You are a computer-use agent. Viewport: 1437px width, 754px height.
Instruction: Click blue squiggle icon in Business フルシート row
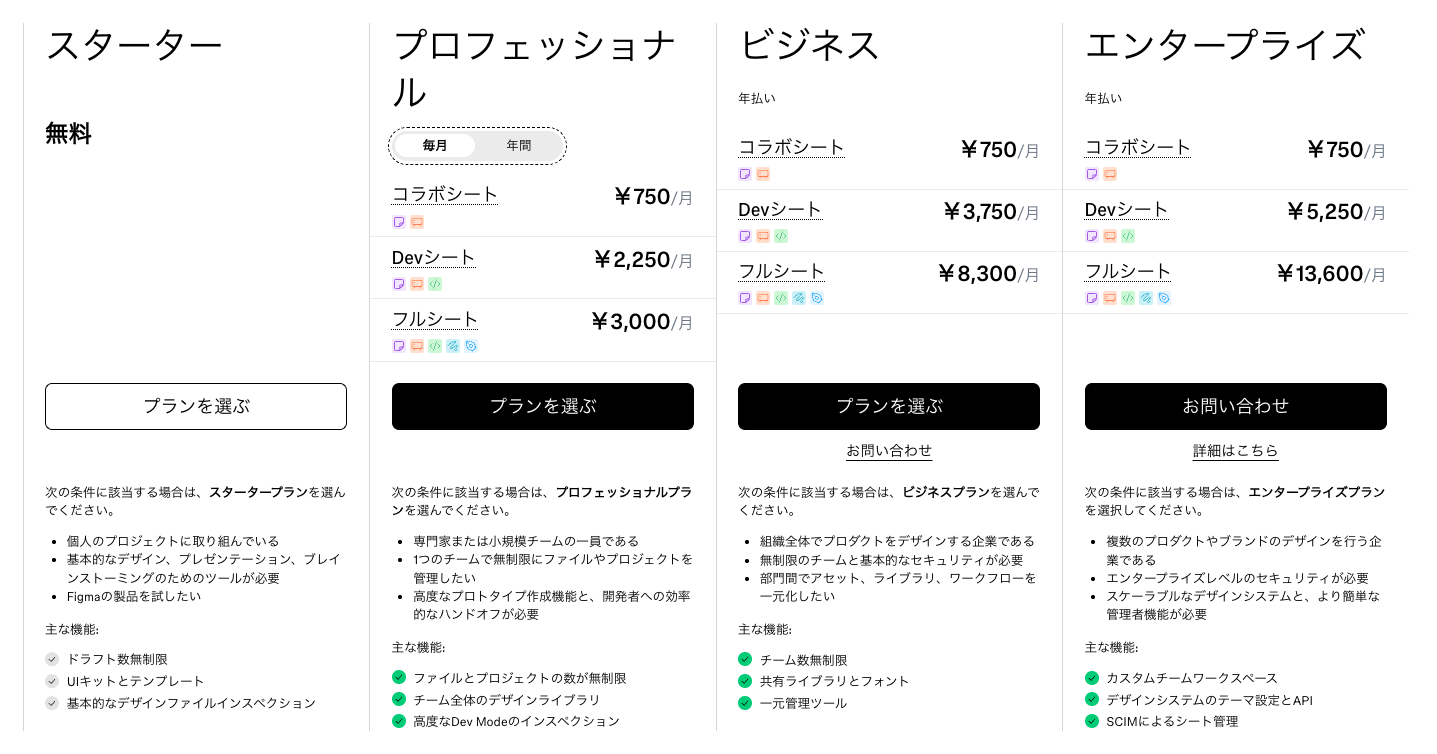point(799,298)
